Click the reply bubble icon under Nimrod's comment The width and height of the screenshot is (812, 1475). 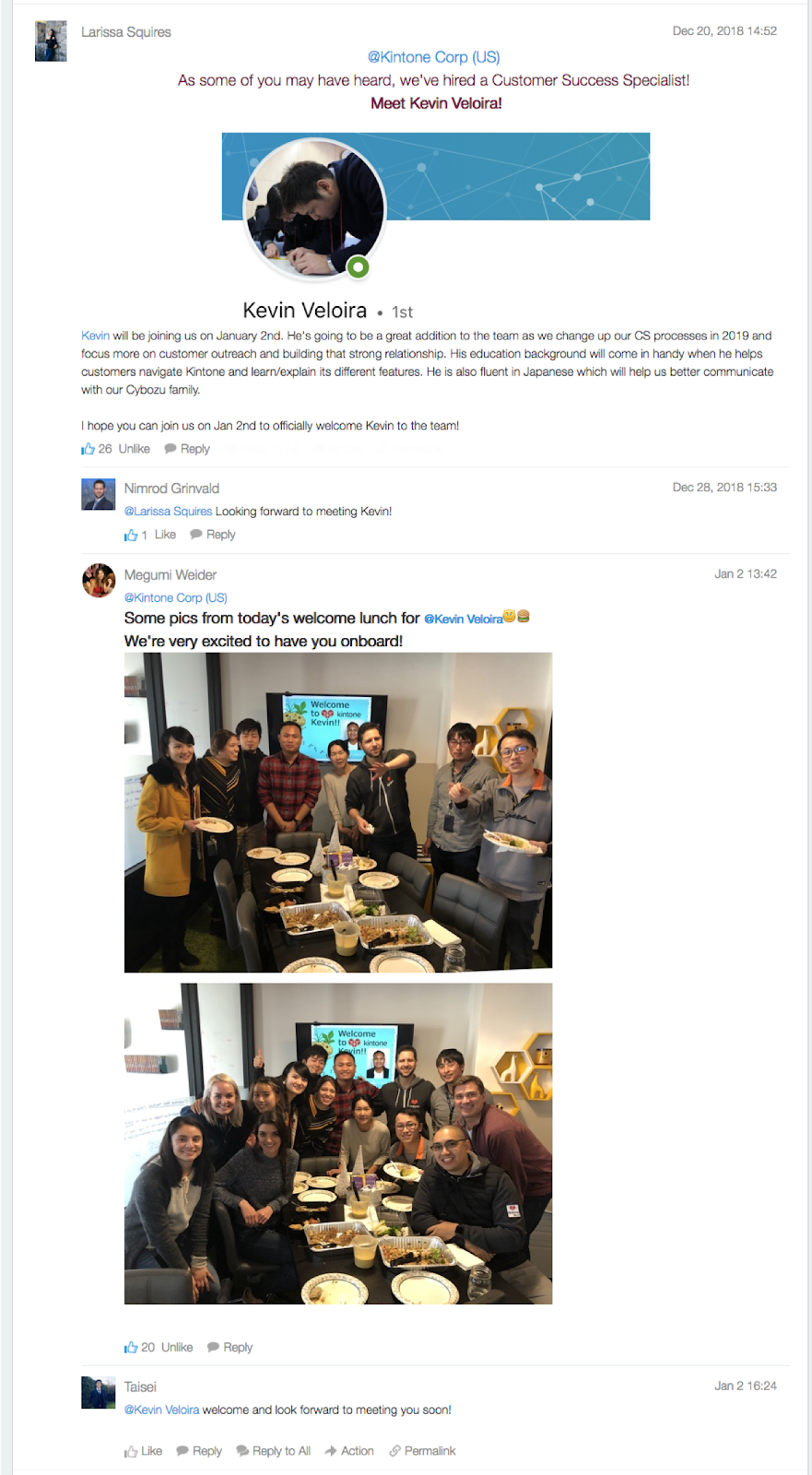(x=196, y=535)
